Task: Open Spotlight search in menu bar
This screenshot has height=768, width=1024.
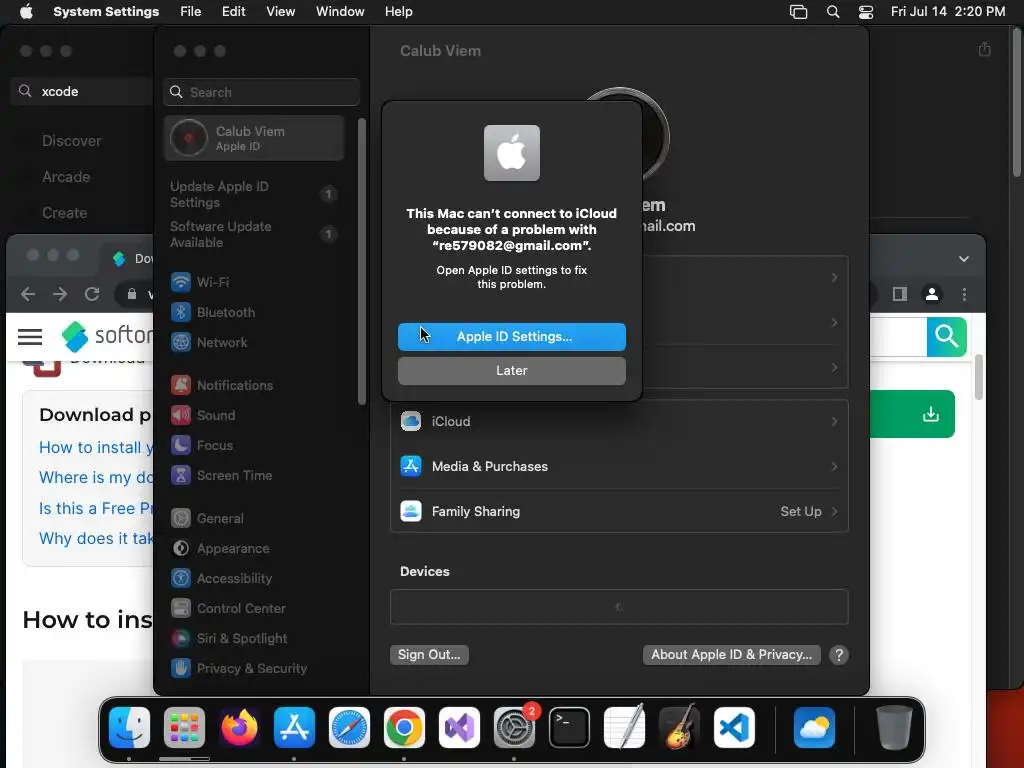Action: tap(833, 12)
